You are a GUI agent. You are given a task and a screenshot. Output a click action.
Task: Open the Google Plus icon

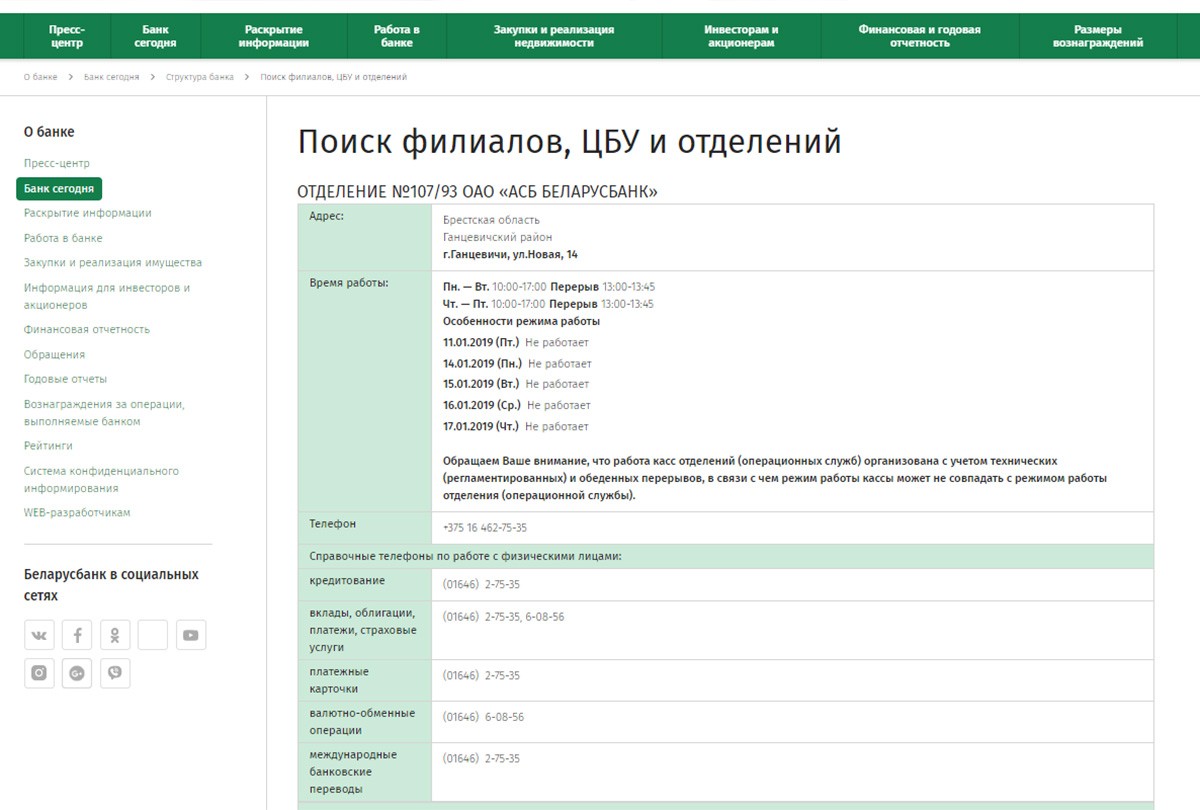coord(77,673)
